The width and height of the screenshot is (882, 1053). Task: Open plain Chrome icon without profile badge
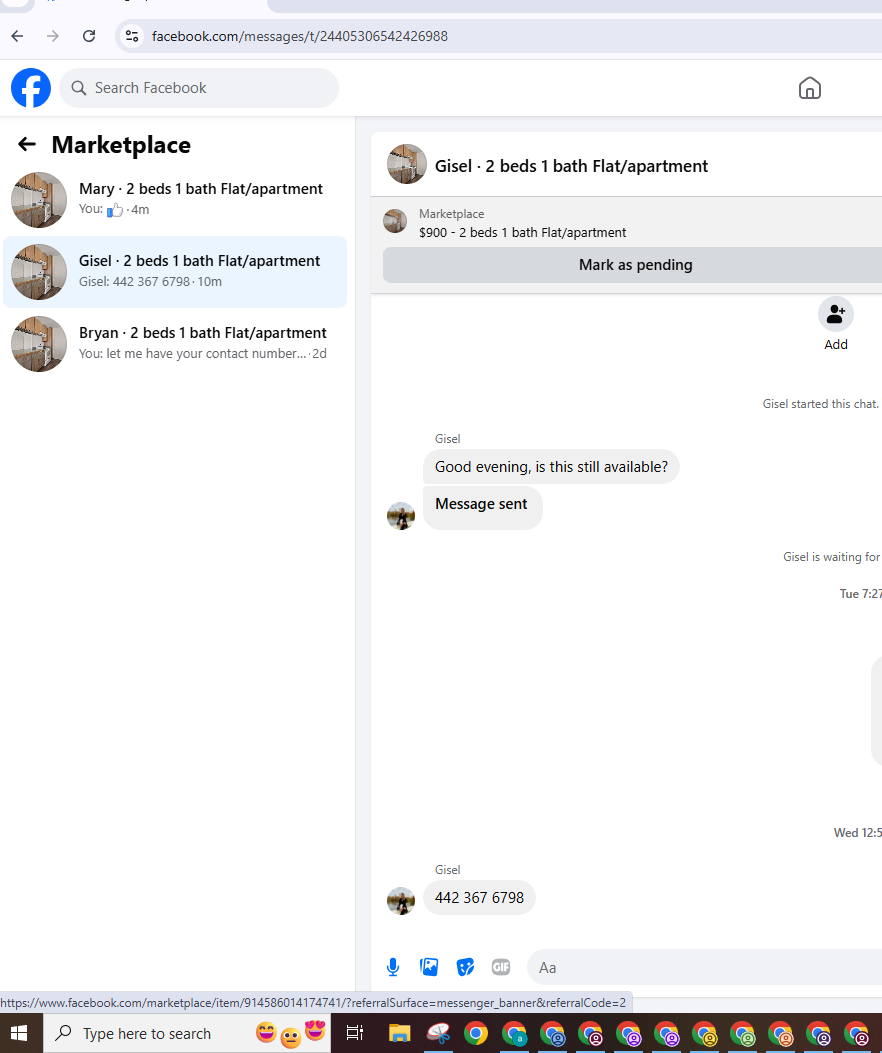point(476,1033)
